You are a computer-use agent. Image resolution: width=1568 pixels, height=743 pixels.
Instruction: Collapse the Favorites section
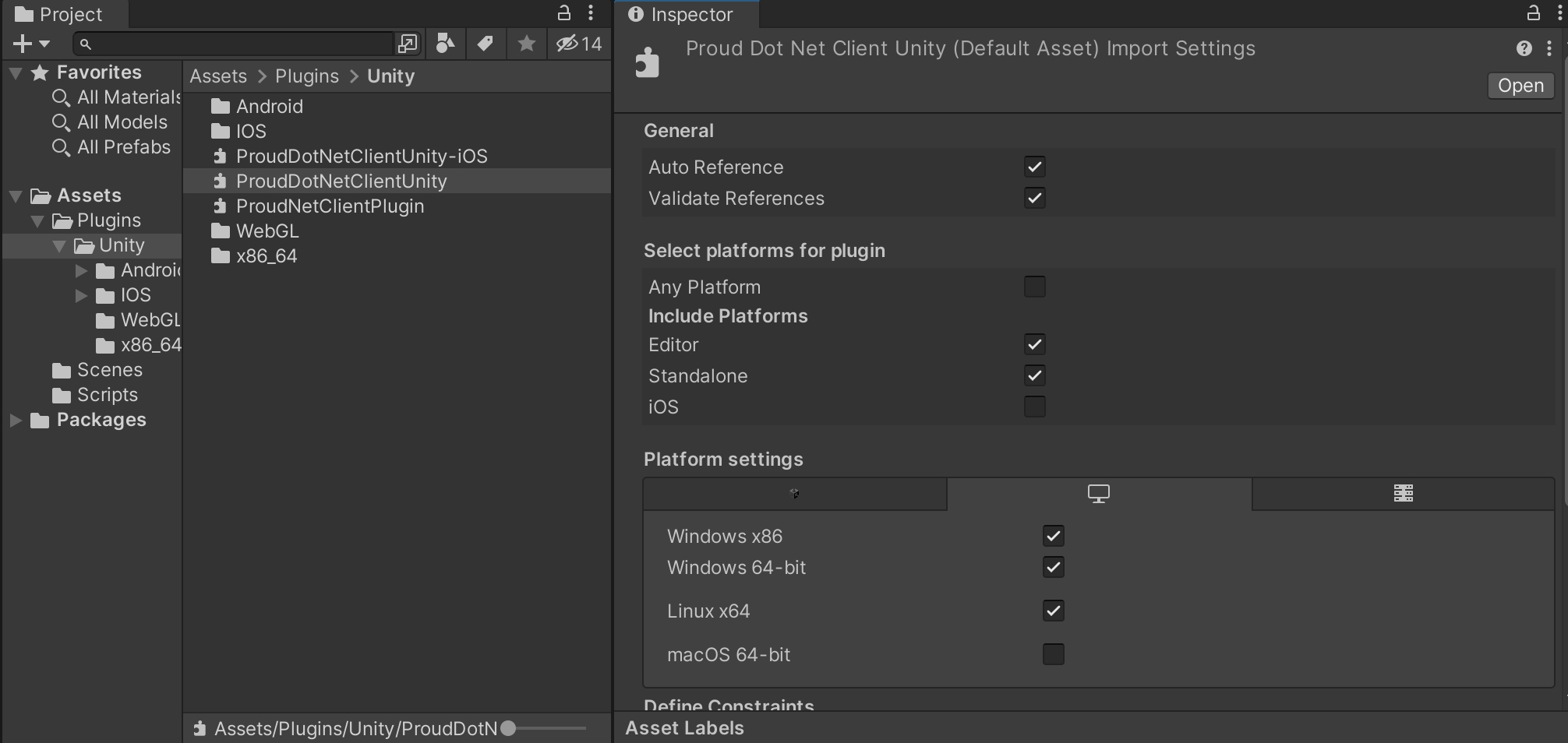pyautogui.click(x=16, y=73)
